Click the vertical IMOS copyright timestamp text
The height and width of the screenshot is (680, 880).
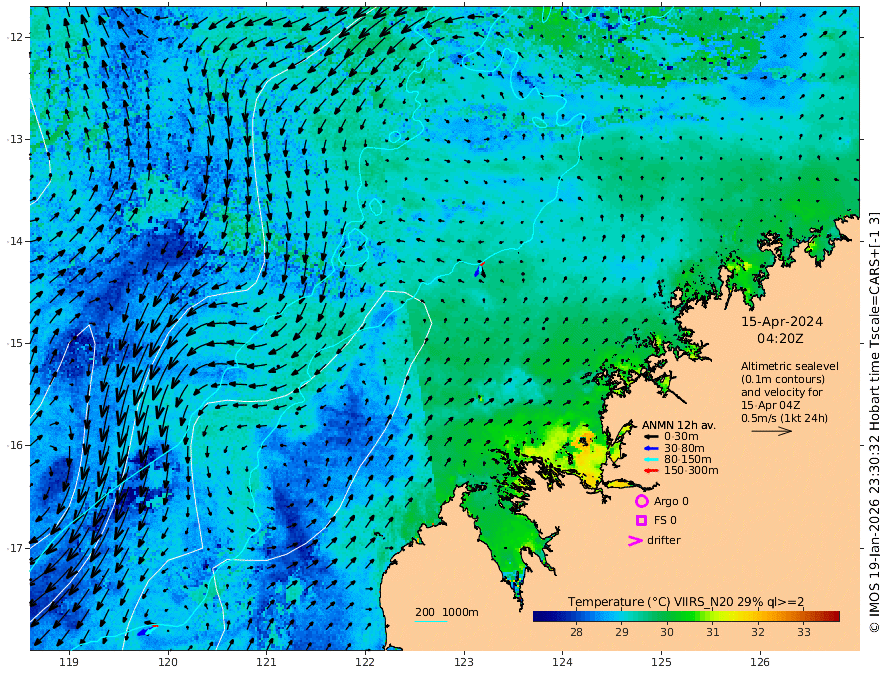(873, 422)
